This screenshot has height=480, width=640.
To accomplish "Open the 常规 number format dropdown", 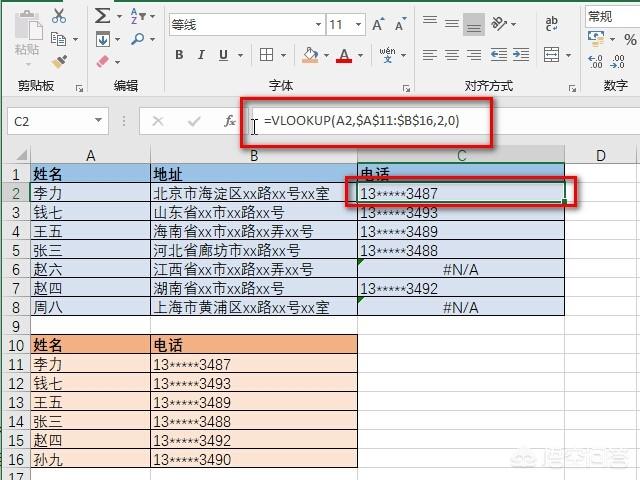I will point(612,17).
